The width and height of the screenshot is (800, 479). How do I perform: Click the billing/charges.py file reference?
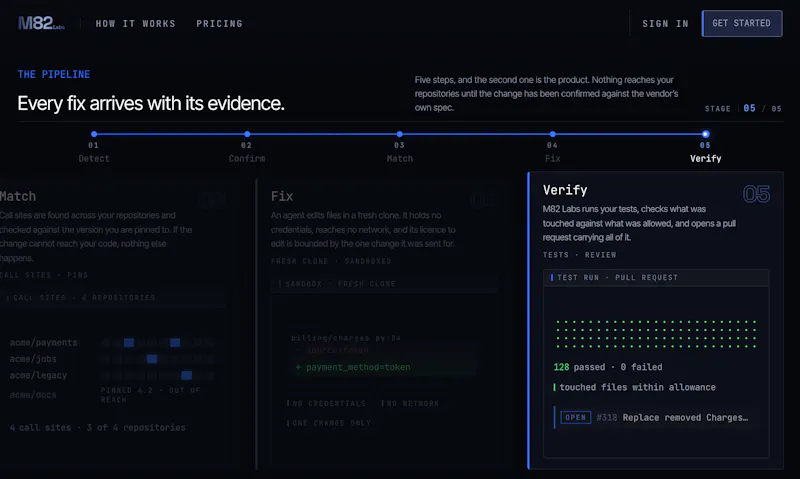click(346, 338)
